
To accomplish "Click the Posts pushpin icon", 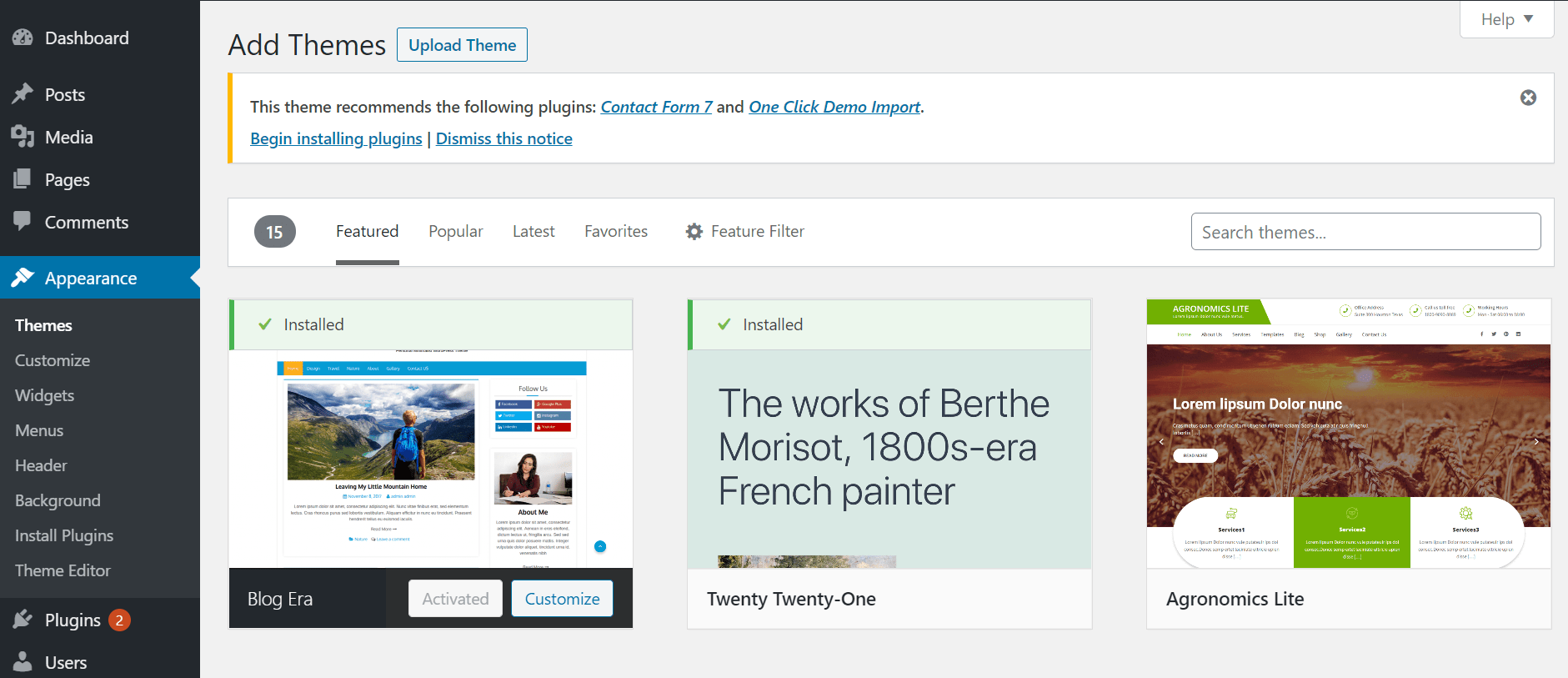I will click(x=23, y=94).
